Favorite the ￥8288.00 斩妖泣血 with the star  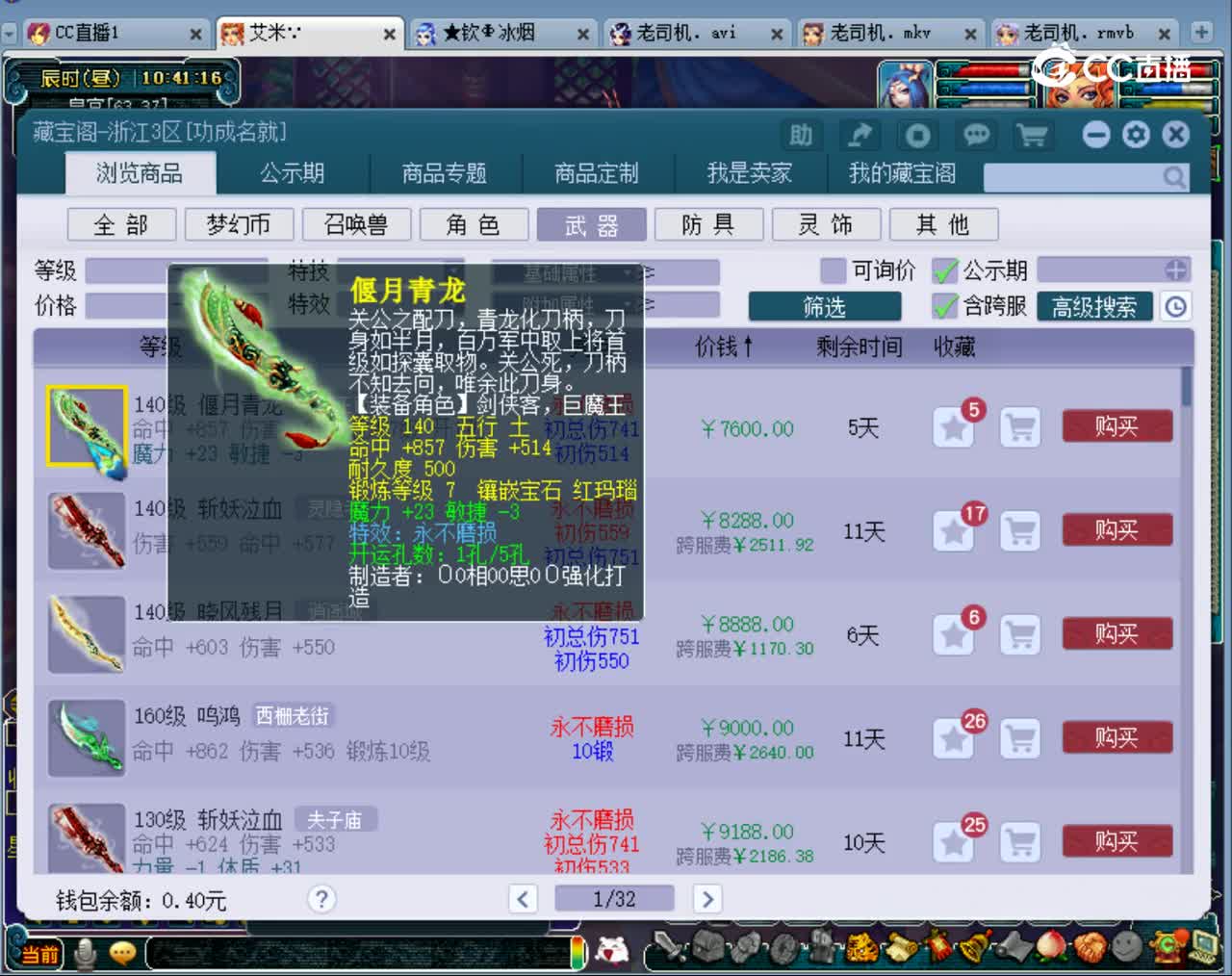[954, 530]
